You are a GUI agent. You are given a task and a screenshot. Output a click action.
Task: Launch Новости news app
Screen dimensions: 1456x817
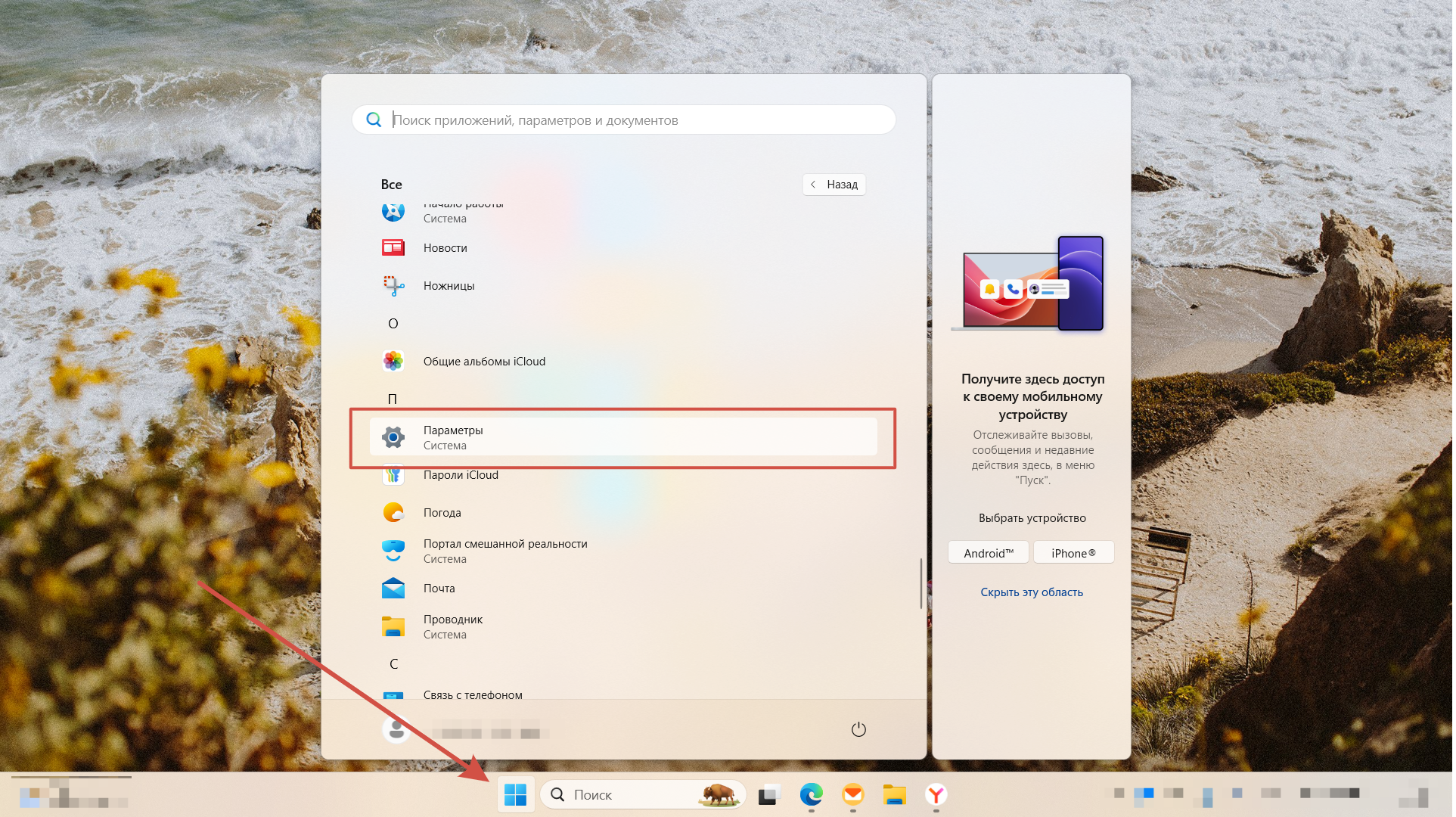(x=445, y=248)
